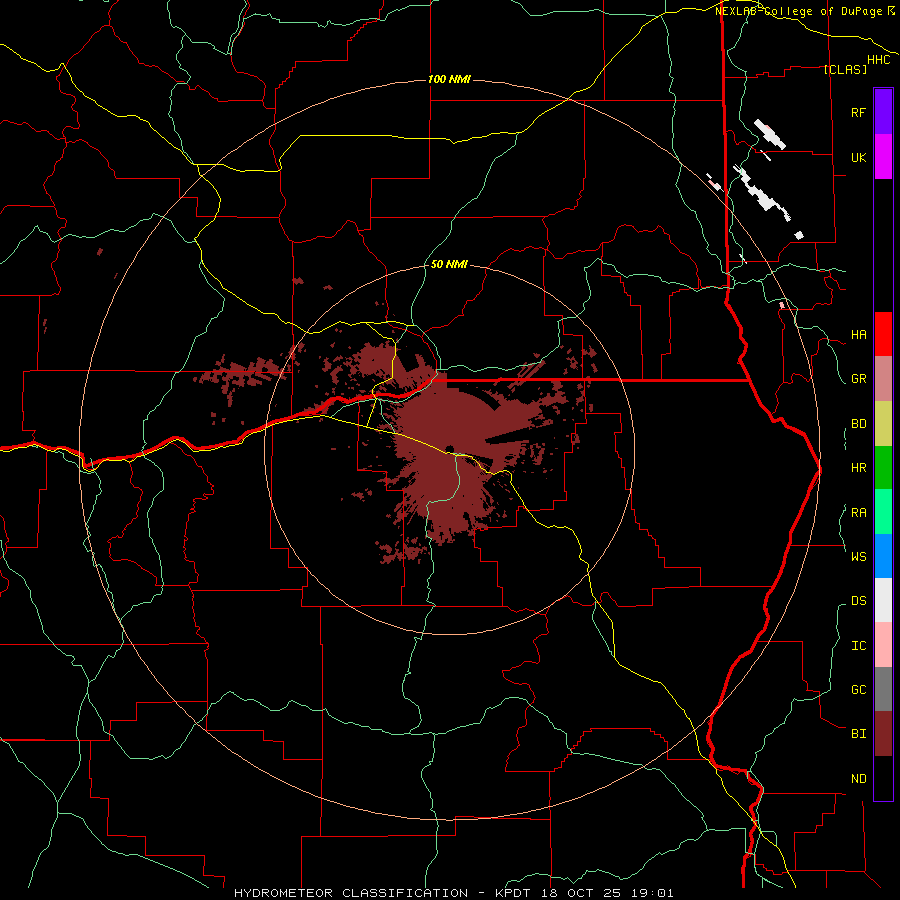Click the WS legend label
900x900 pixels.
(858, 556)
